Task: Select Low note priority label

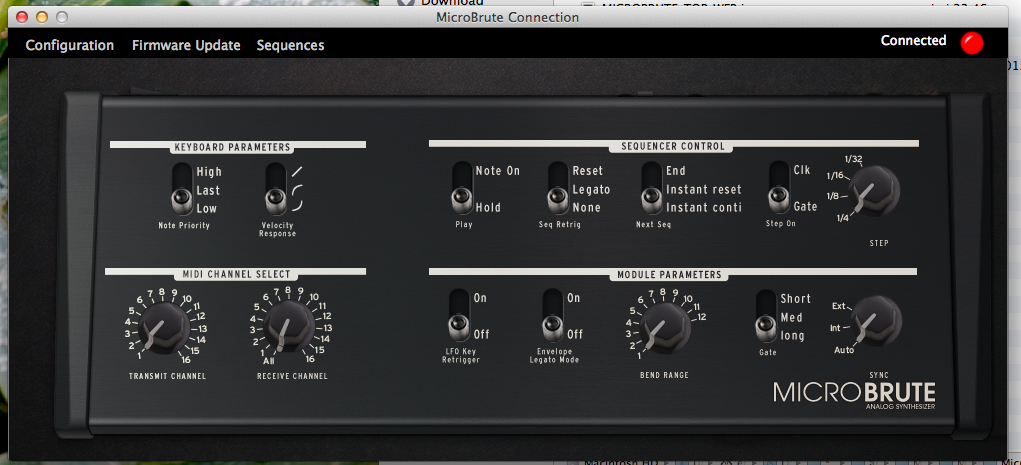Action: (x=206, y=208)
